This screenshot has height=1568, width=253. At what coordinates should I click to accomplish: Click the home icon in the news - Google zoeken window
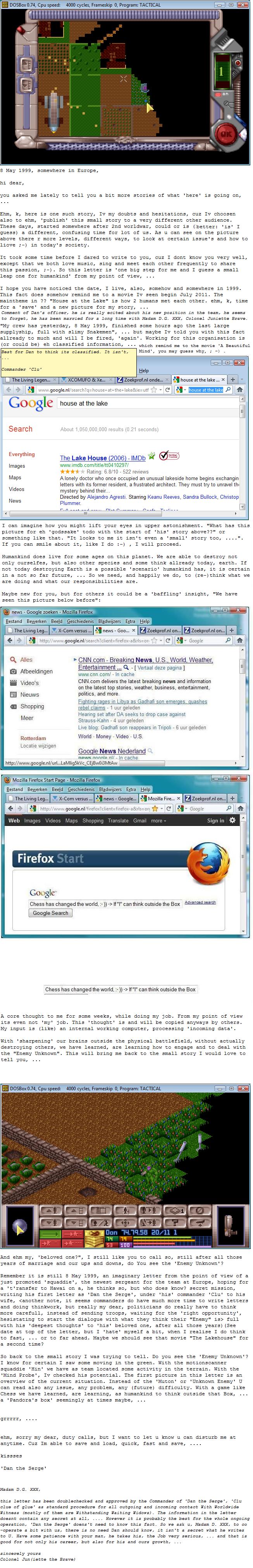[239, 640]
